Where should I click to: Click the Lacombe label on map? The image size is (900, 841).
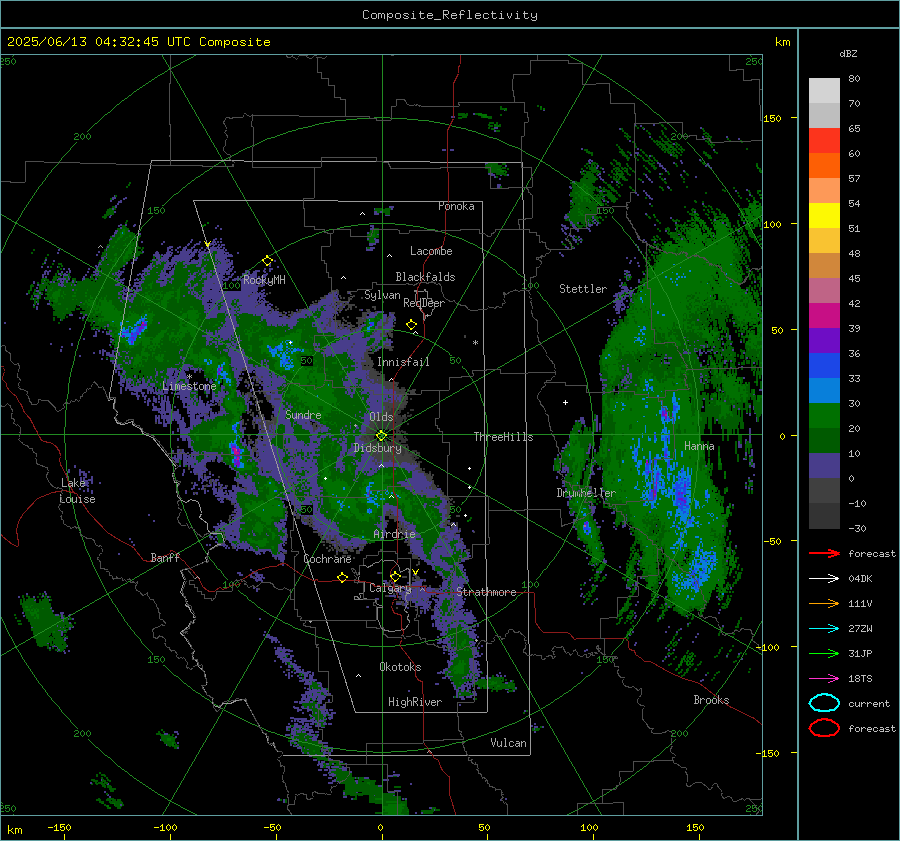(431, 251)
